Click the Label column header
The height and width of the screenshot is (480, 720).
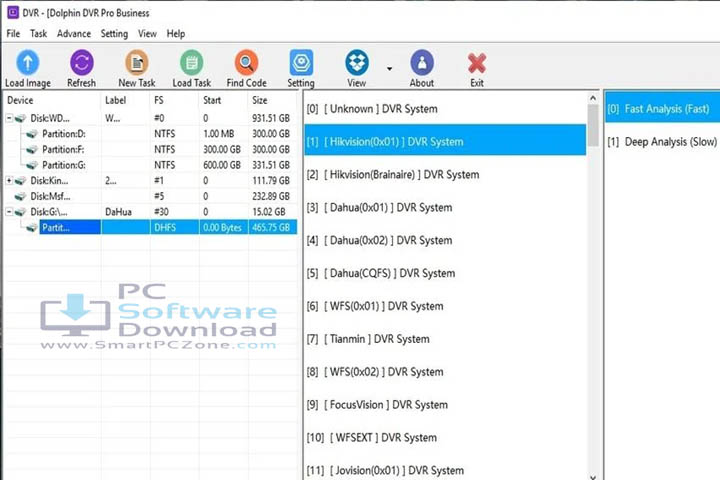coord(125,100)
